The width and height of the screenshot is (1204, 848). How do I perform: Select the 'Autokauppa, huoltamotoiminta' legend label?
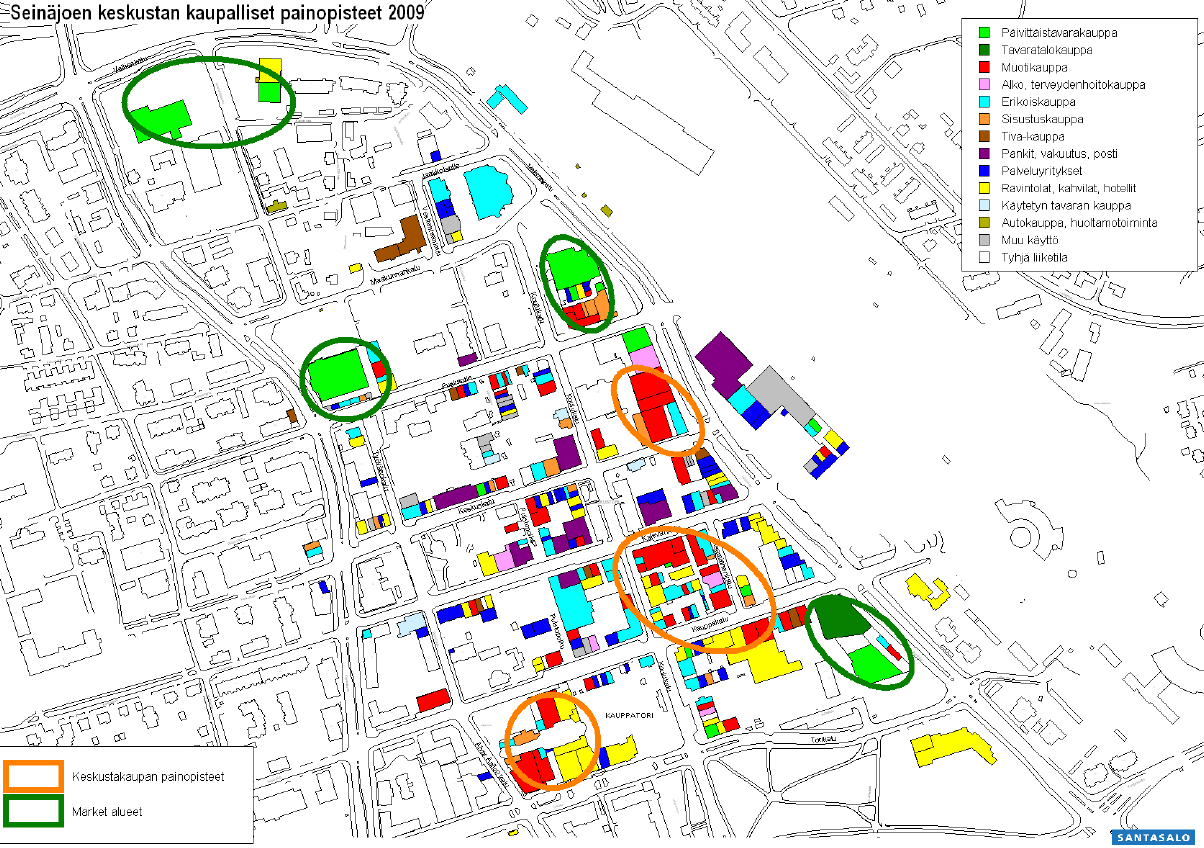[1079, 223]
